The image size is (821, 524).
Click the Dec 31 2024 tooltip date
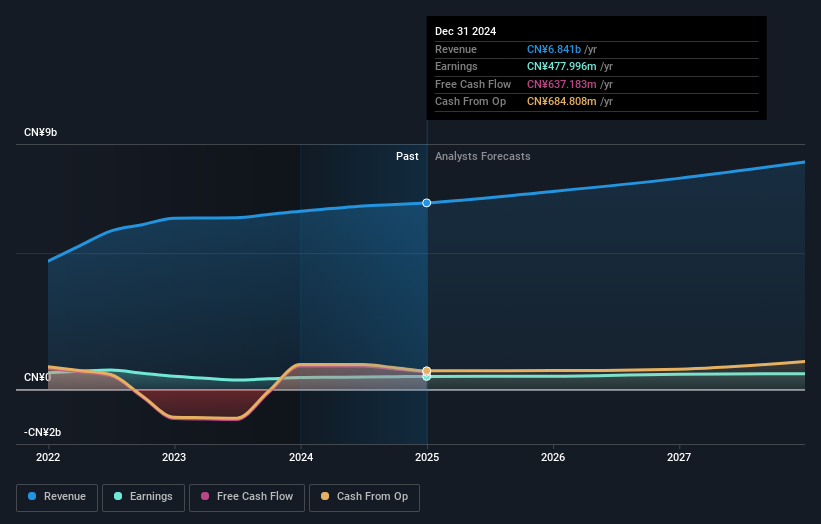tap(465, 31)
